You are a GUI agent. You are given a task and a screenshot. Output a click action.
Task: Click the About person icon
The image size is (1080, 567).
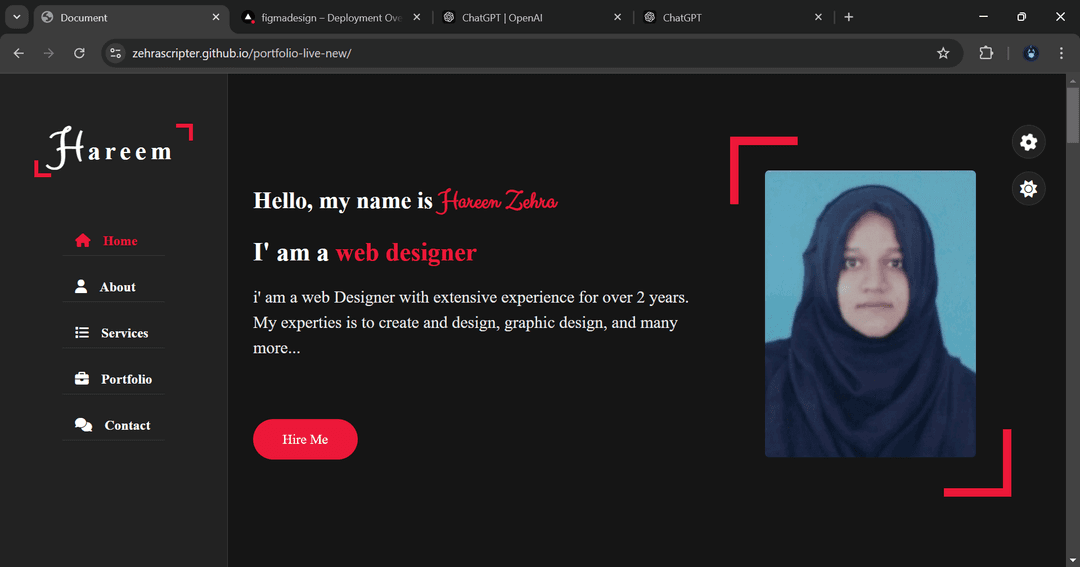point(81,287)
